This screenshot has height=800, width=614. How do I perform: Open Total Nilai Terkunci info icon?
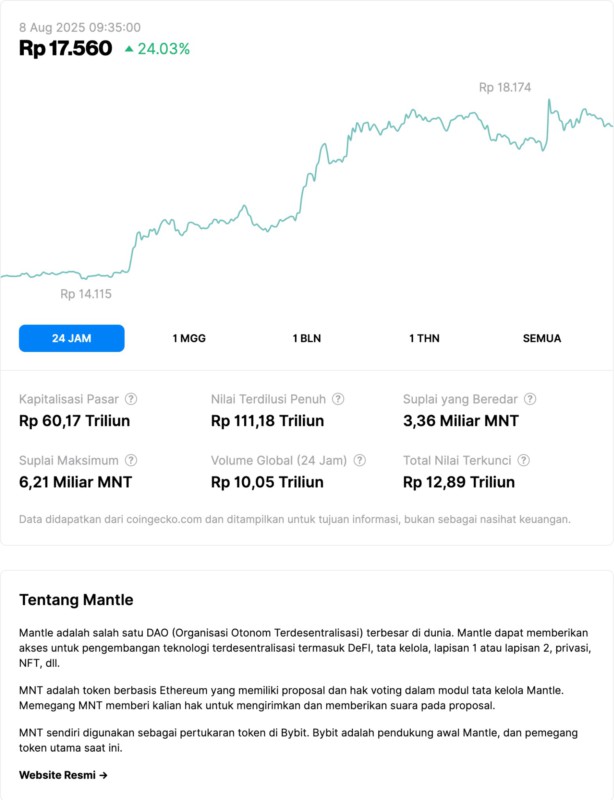pyautogui.click(x=524, y=461)
